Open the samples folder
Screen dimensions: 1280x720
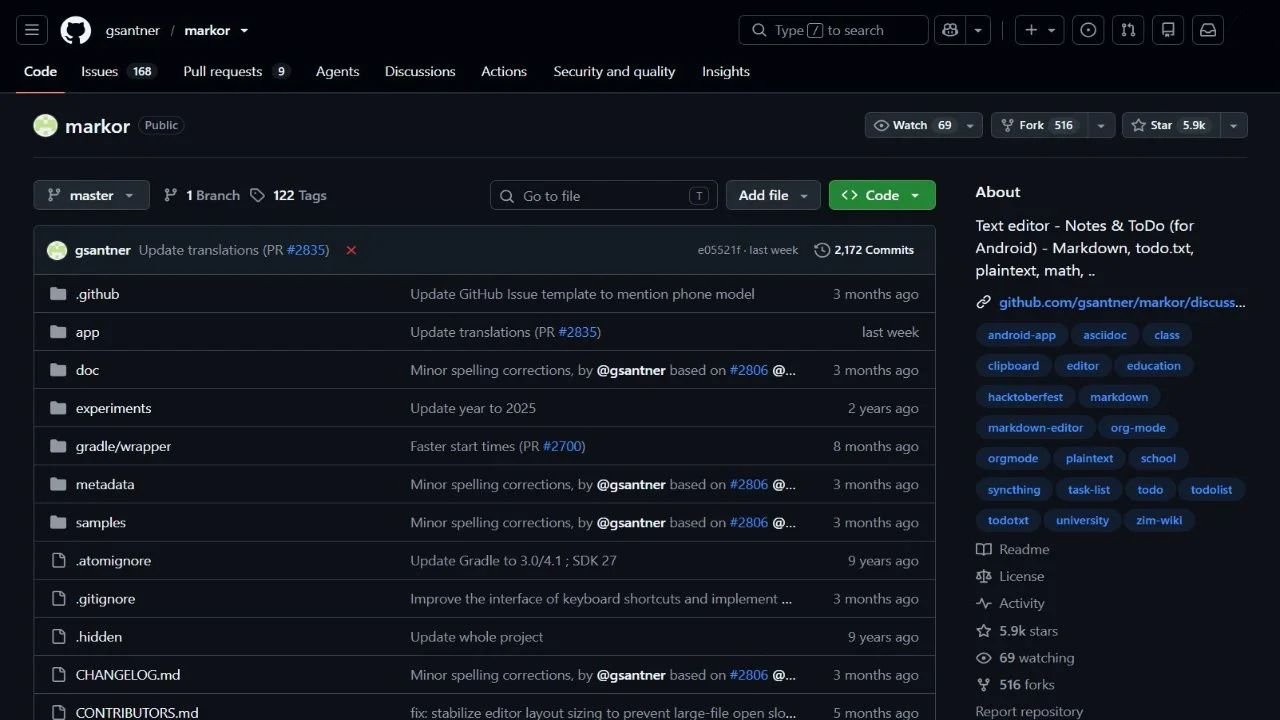tap(101, 522)
